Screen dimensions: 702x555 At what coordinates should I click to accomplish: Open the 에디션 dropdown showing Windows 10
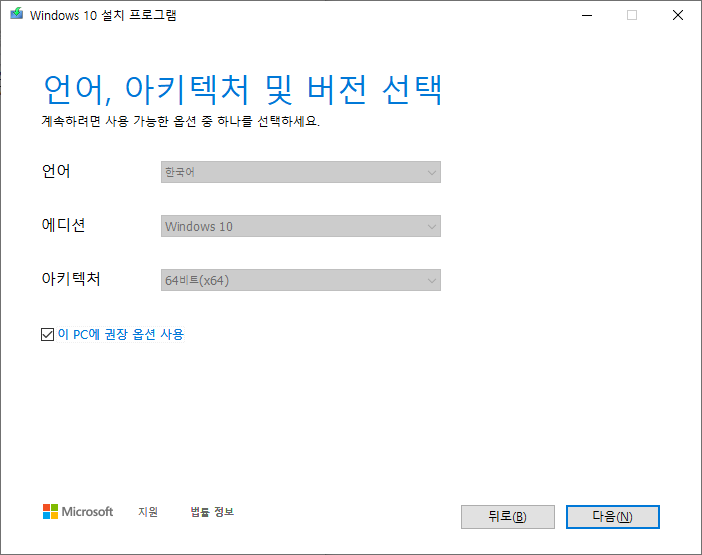click(x=301, y=226)
